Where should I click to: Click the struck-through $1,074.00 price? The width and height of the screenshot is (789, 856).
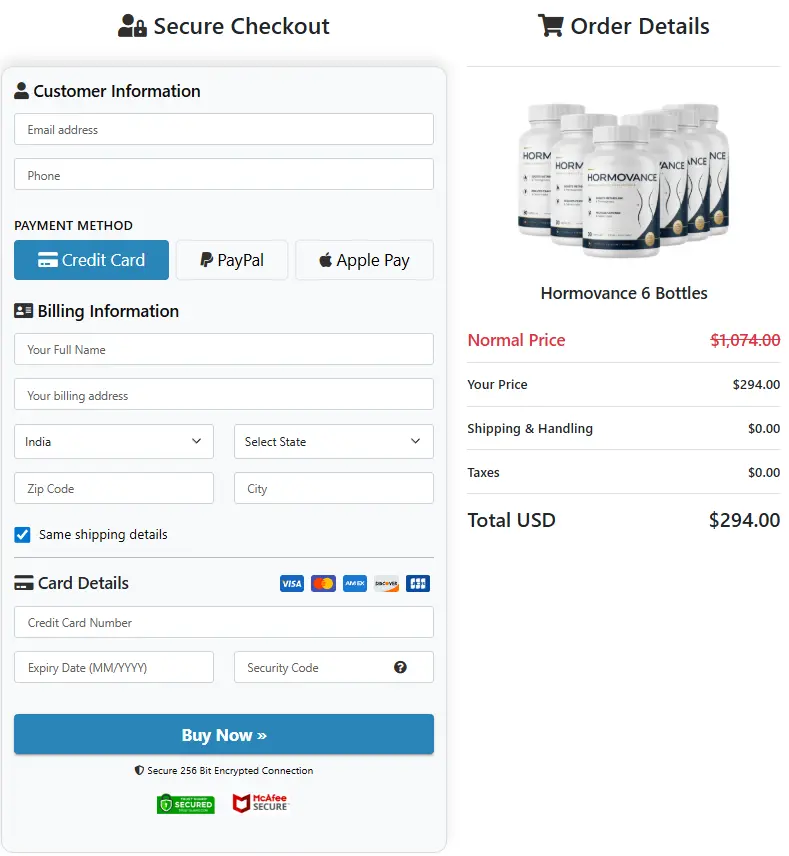(x=745, y=340)
